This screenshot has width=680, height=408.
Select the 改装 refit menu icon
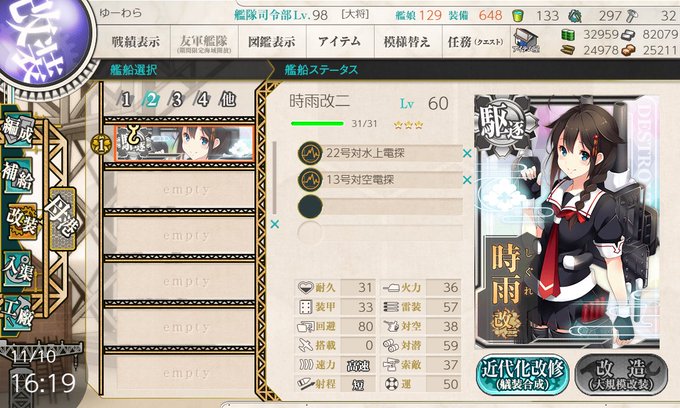tap(21, 222)
